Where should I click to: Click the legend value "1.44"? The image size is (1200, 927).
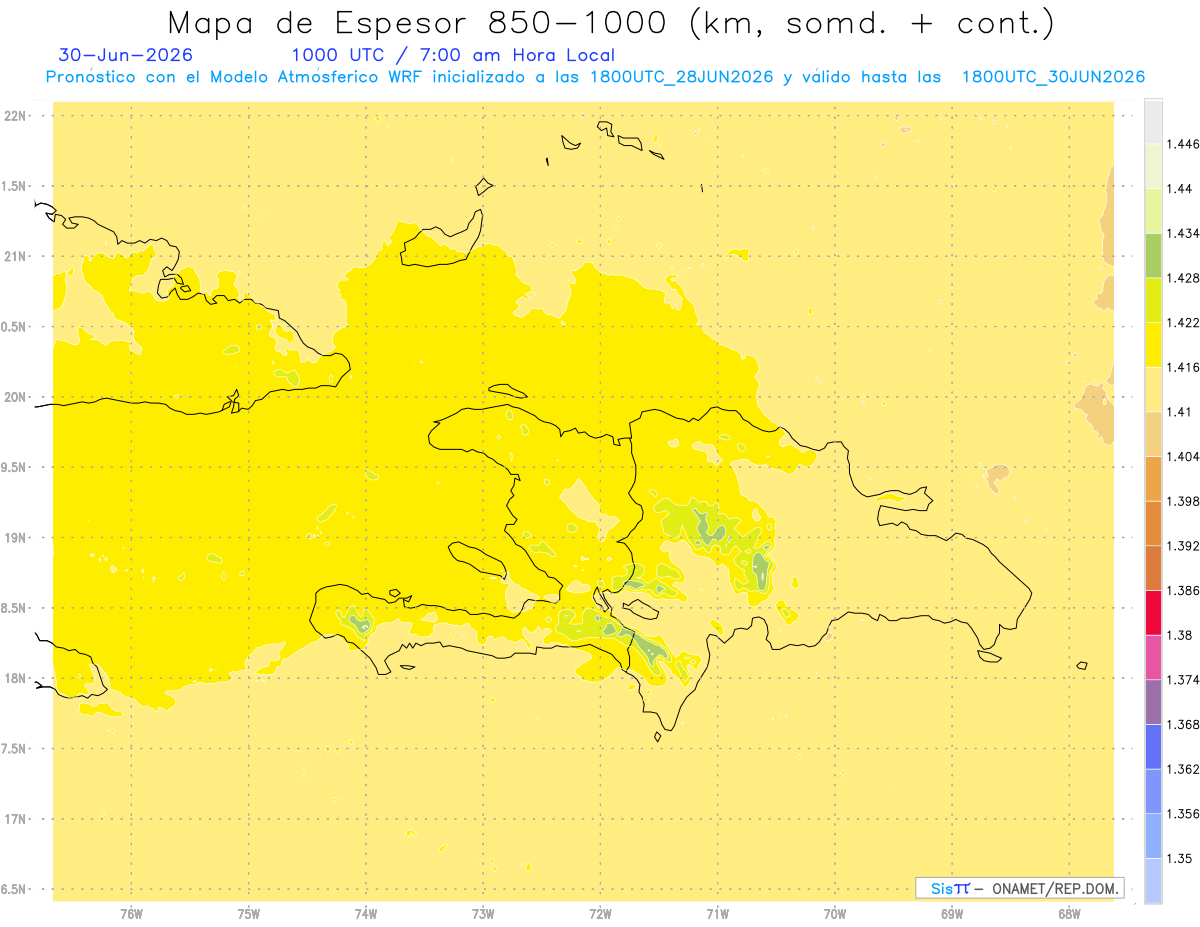(x=1179, y=189)
